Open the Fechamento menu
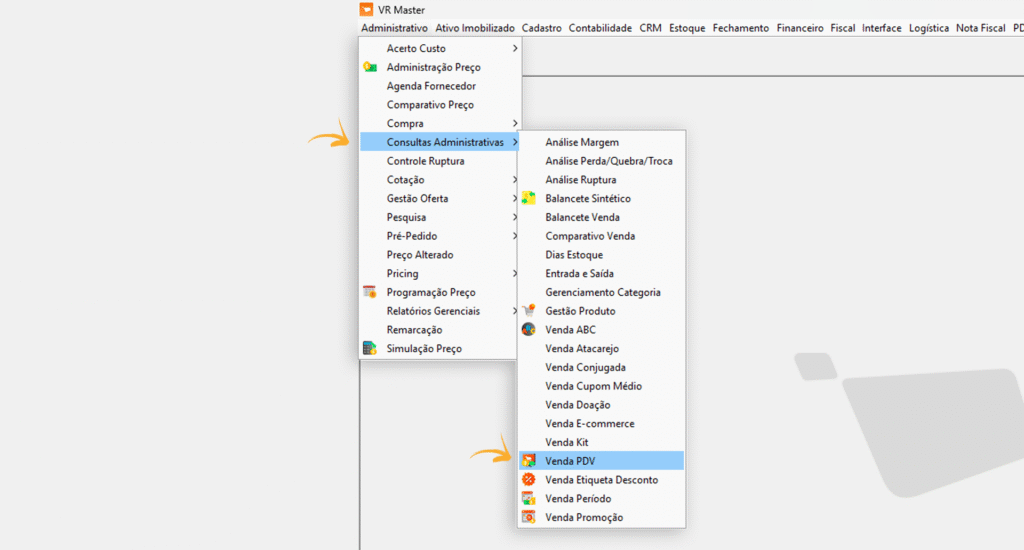1024x550 pixels. click(741, 28)
